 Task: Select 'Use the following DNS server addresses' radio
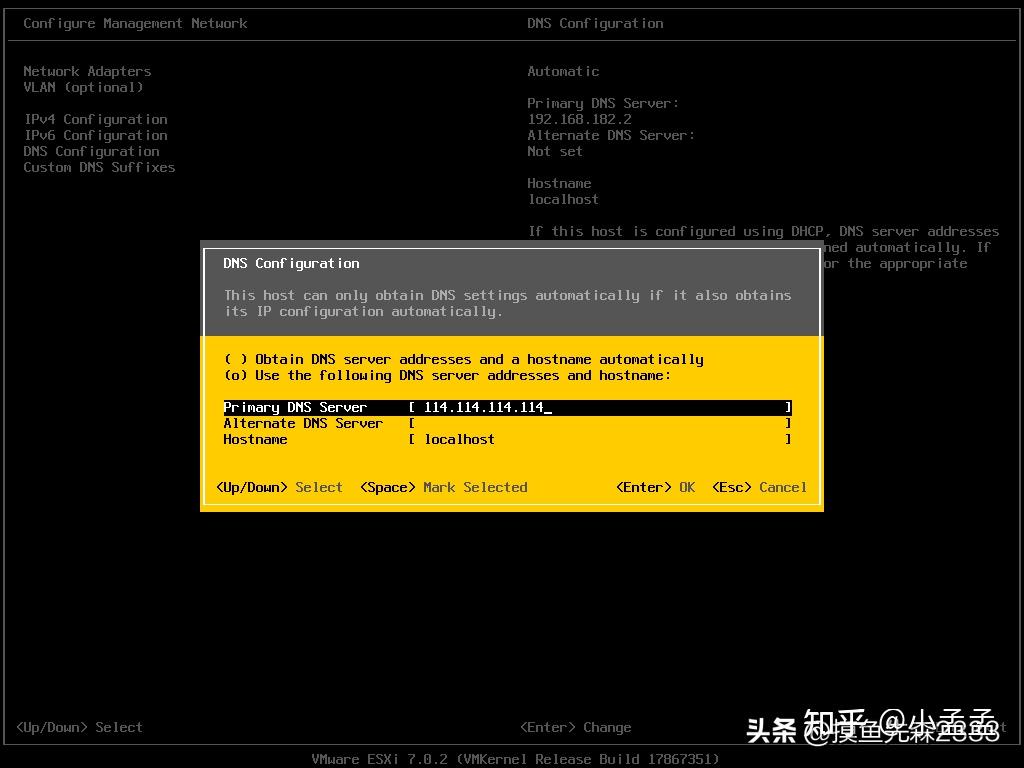(x=236, y=375)
